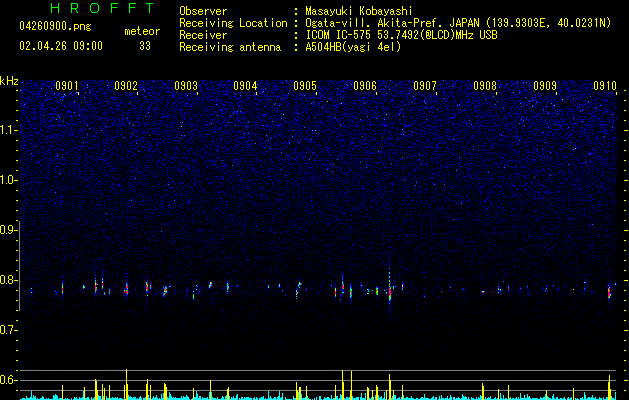Click the 'meteor' count label

[x=142, y=31]
